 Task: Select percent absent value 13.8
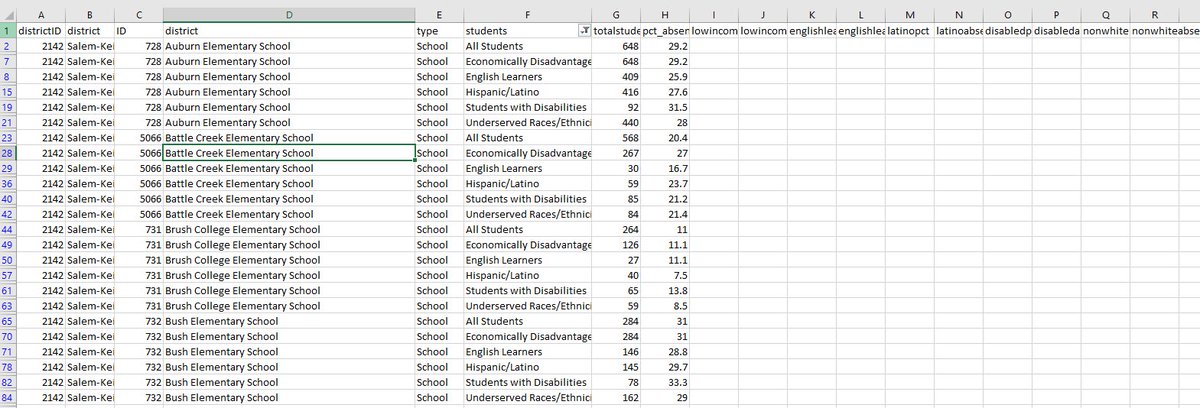point(665,291)
